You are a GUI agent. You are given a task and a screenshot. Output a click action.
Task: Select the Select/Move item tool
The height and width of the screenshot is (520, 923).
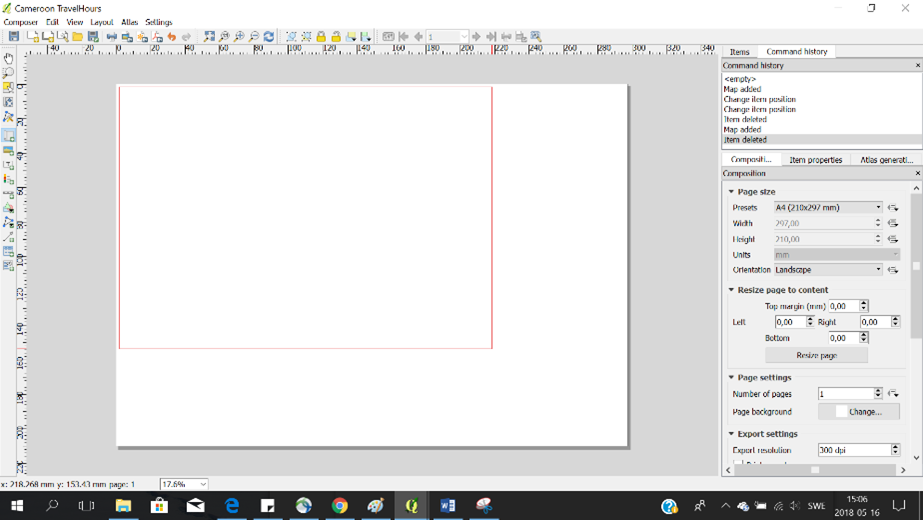point(8,88)
